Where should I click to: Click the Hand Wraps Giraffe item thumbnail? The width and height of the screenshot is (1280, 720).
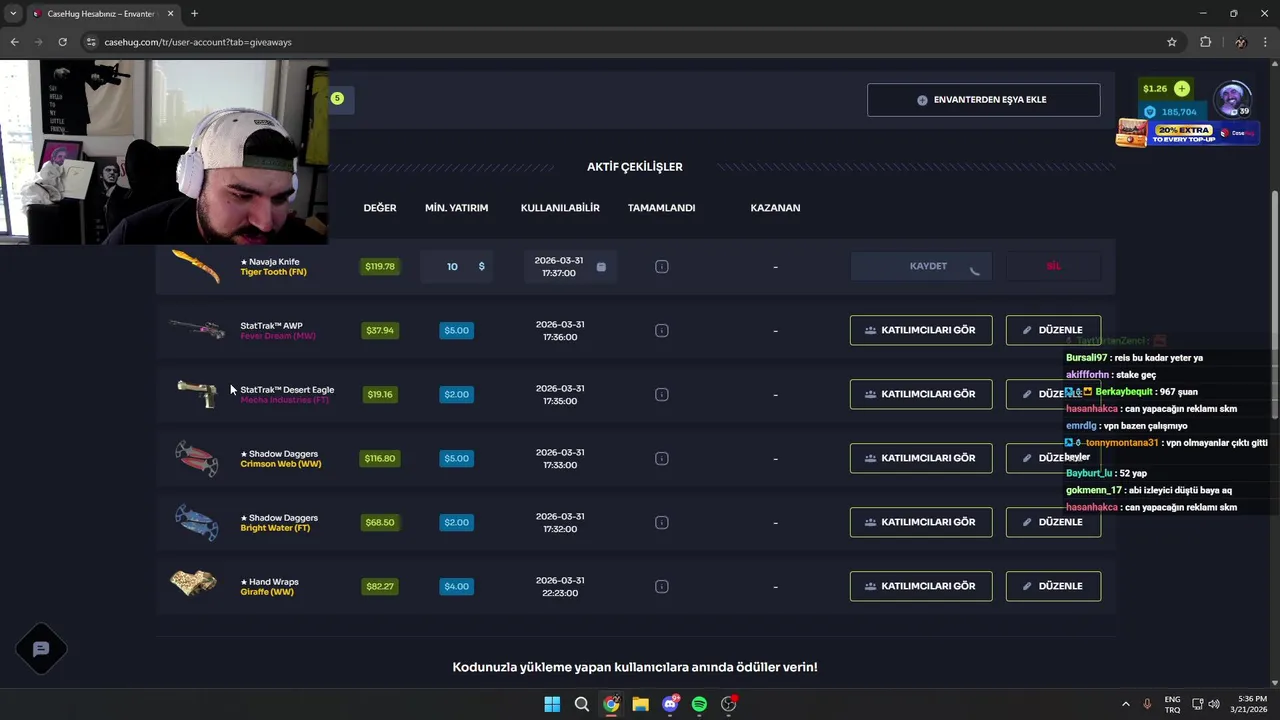193,583
